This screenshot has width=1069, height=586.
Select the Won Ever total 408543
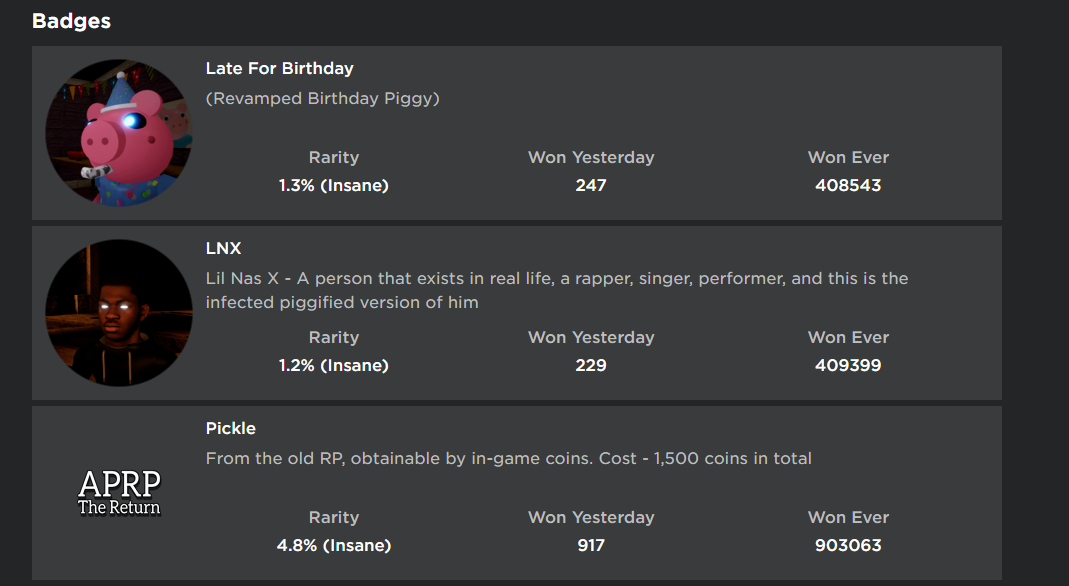pyautogui.click(x=848, y=185)
